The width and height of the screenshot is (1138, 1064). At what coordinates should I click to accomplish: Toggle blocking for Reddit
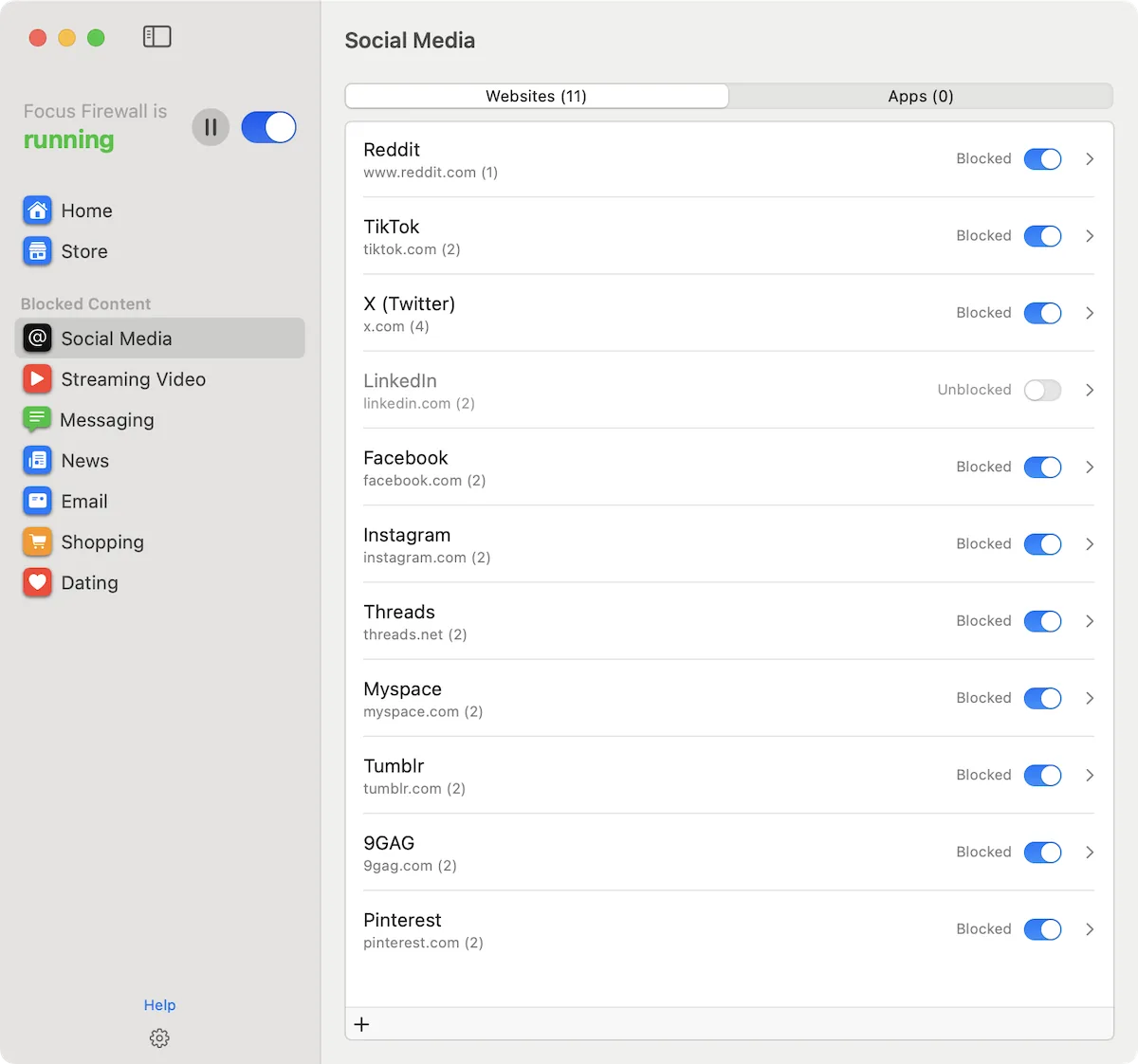point(1042,159)
